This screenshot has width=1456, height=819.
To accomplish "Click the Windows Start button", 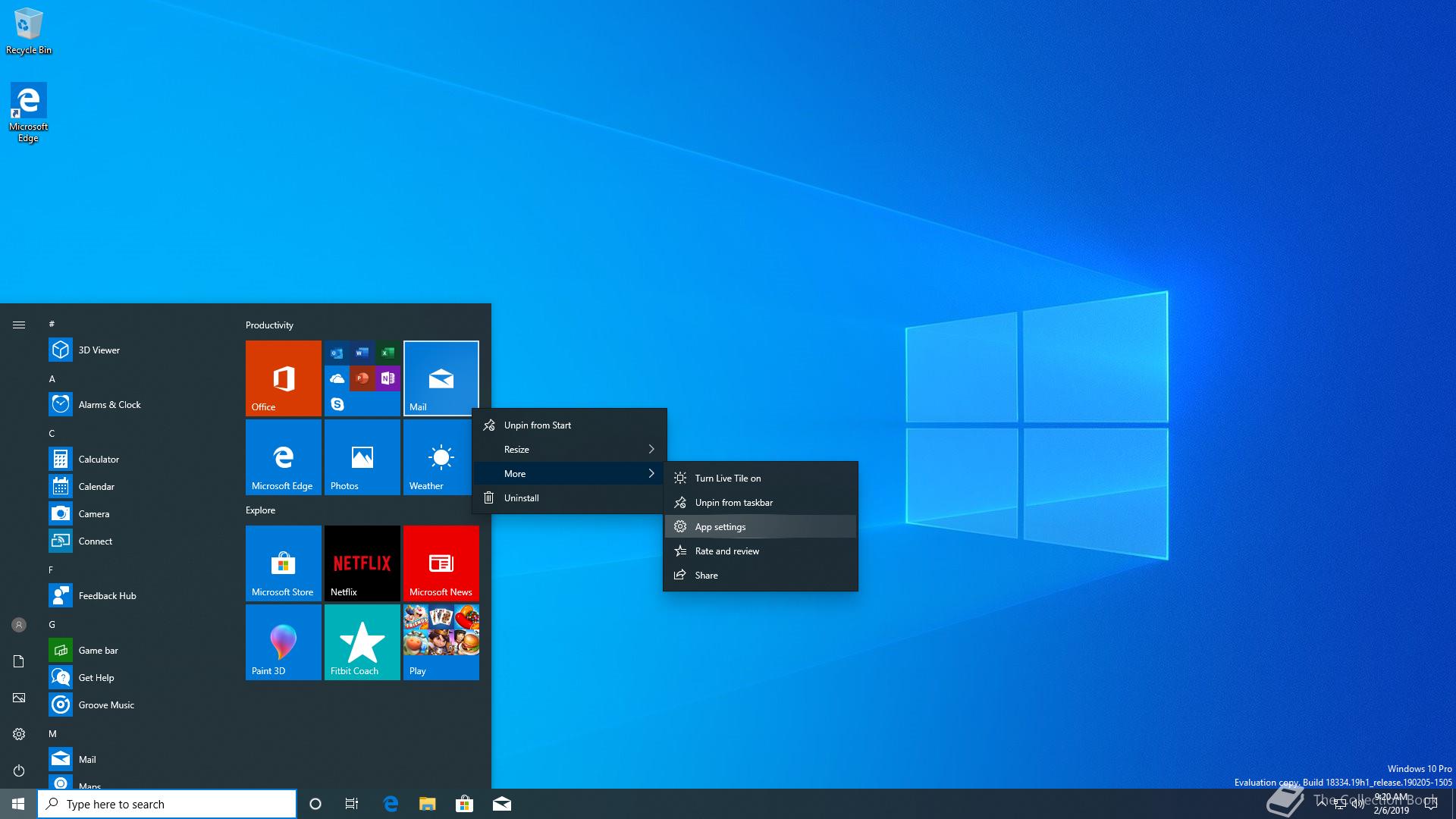I will pos(18,804).
